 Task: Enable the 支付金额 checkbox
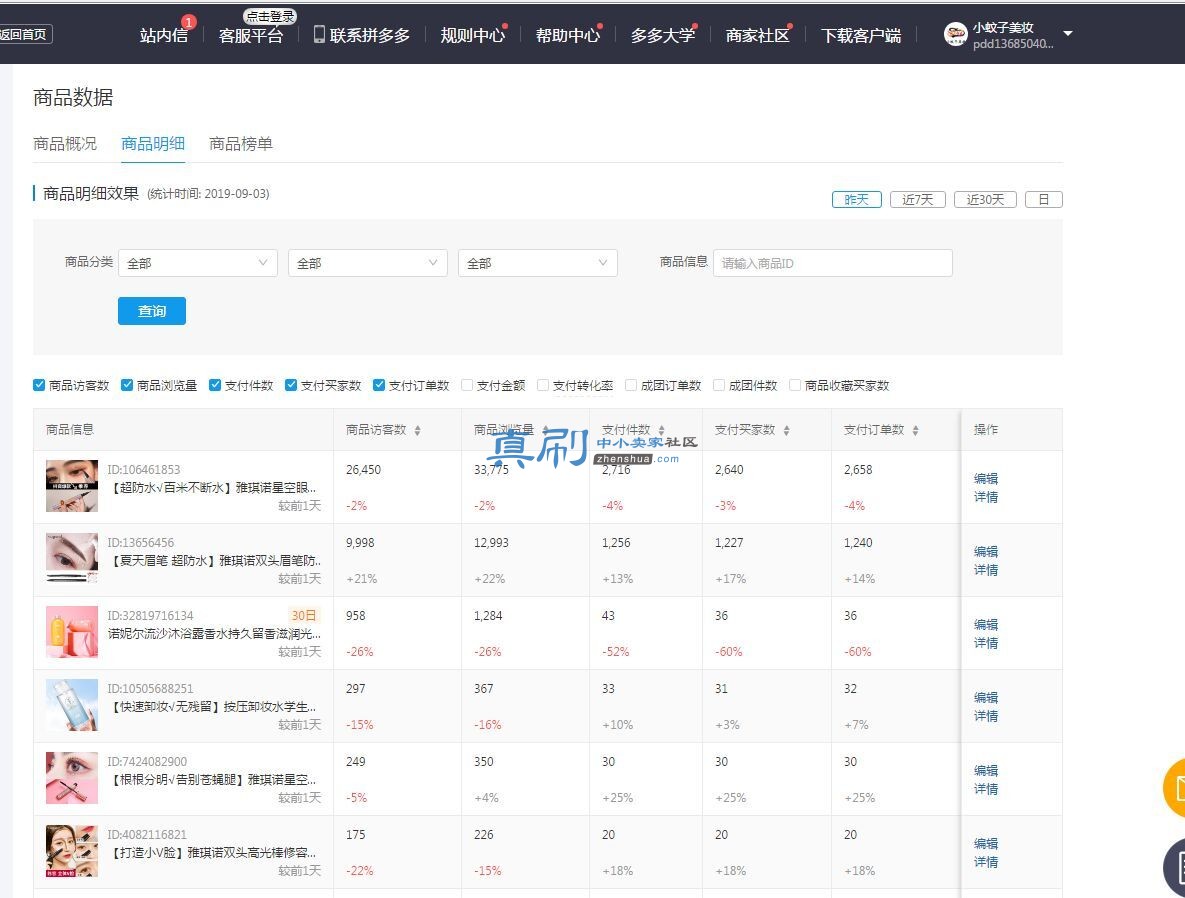point(467,385)
